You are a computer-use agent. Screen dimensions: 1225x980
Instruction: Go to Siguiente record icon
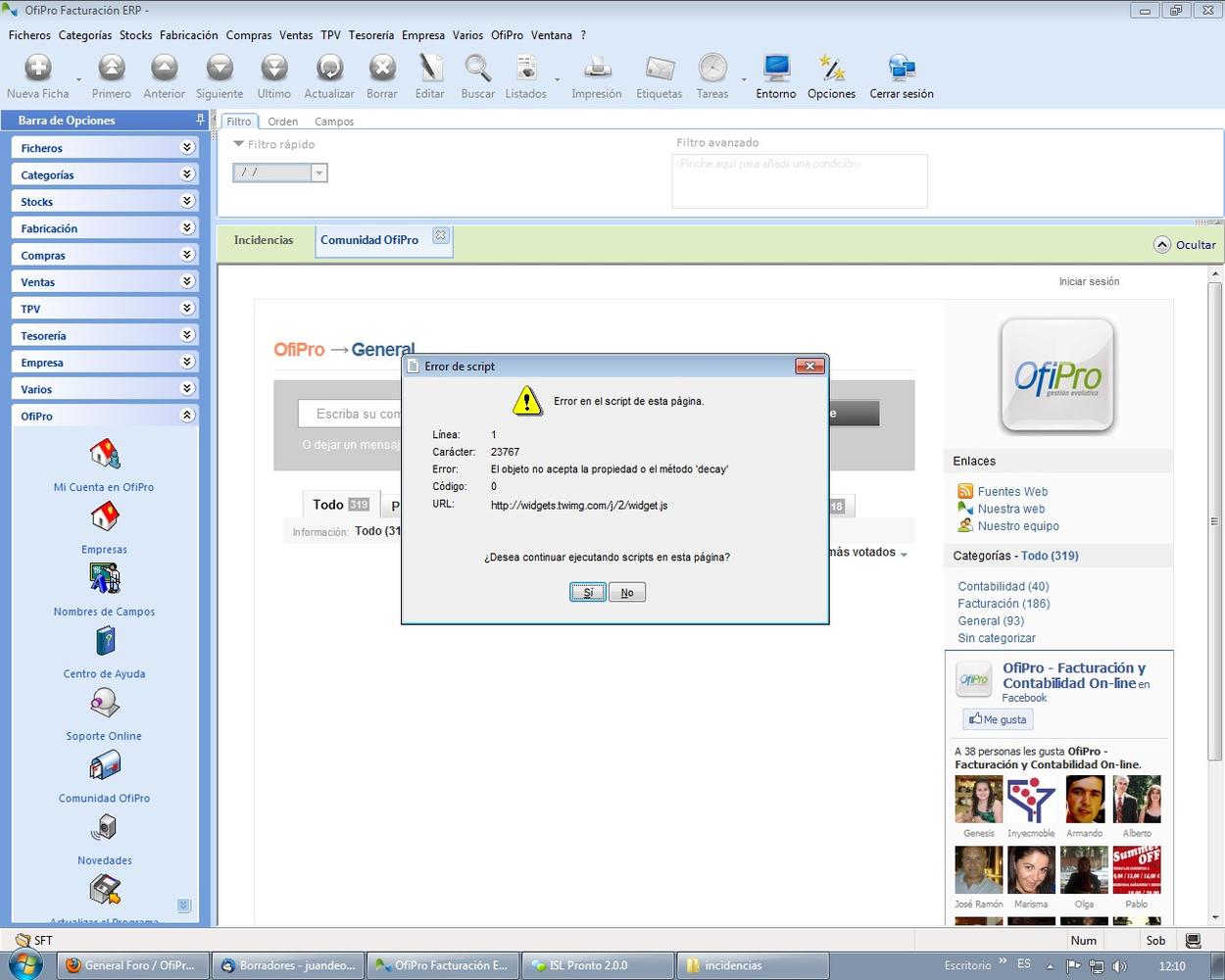(220, 68)
